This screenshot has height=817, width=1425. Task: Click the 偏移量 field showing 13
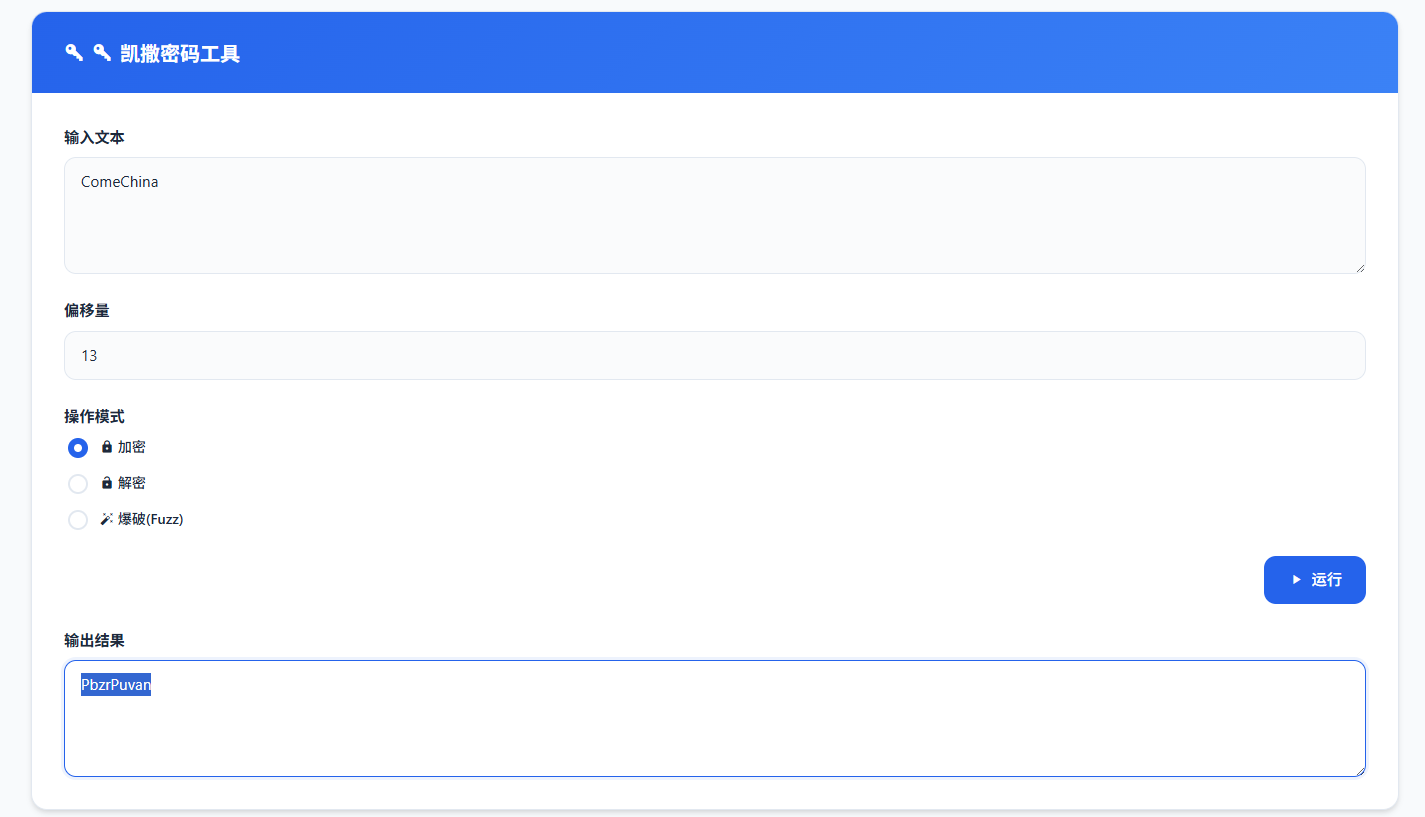point(714,355)
